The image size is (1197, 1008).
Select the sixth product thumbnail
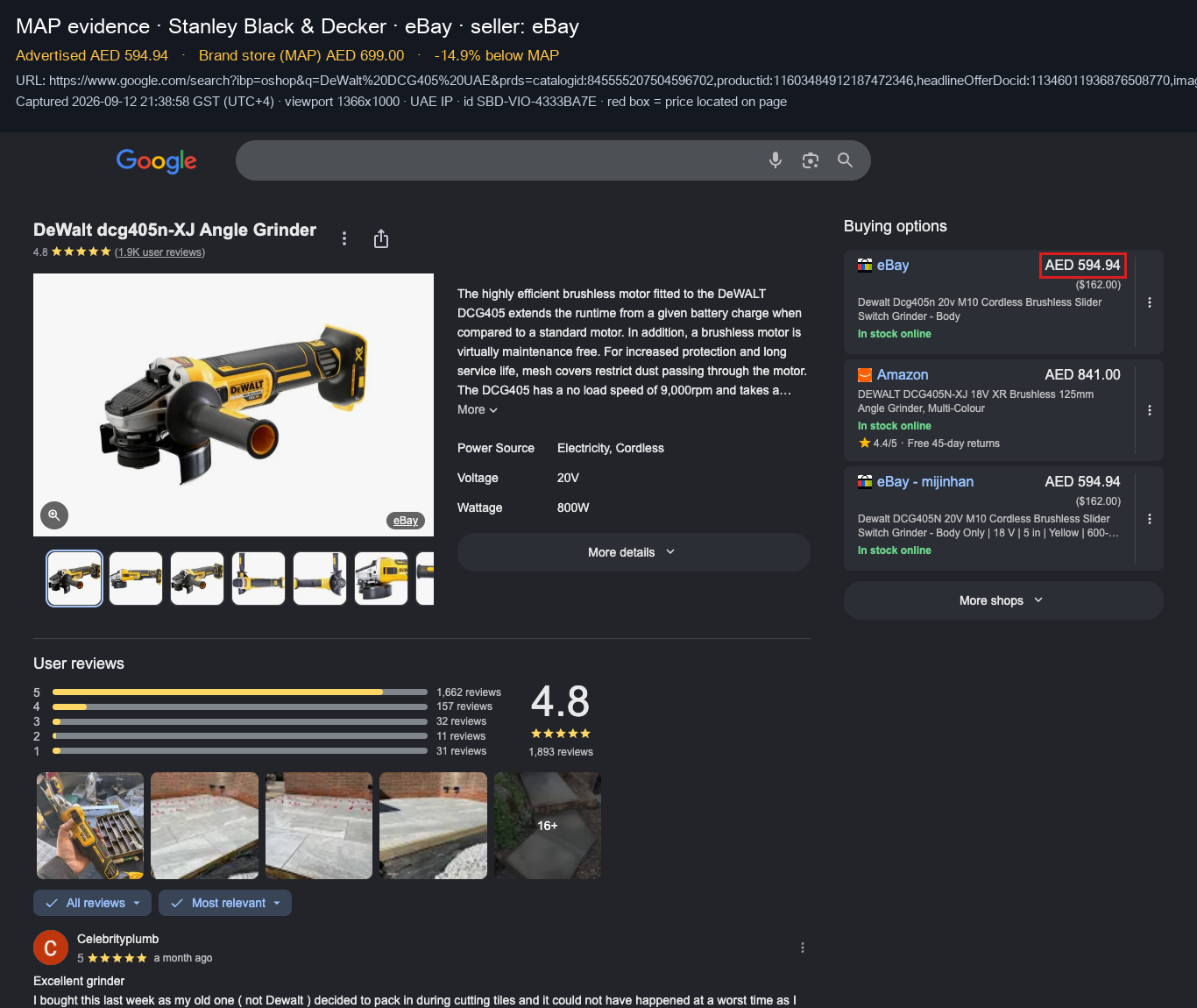coord(381,579)
